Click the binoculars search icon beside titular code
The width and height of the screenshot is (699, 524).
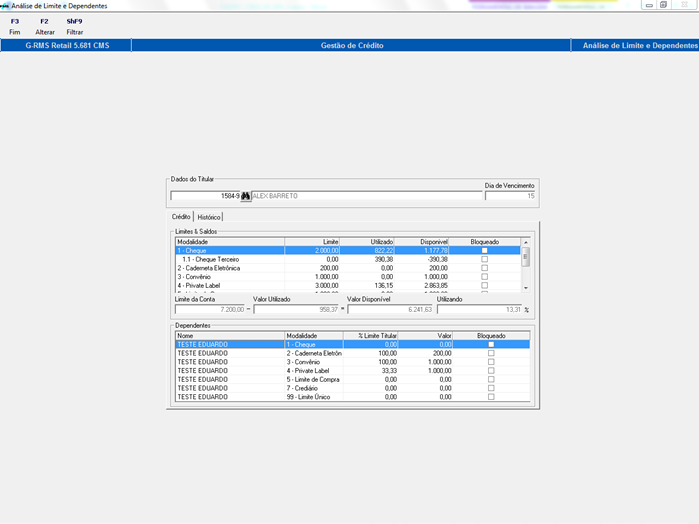pos(245,196)
